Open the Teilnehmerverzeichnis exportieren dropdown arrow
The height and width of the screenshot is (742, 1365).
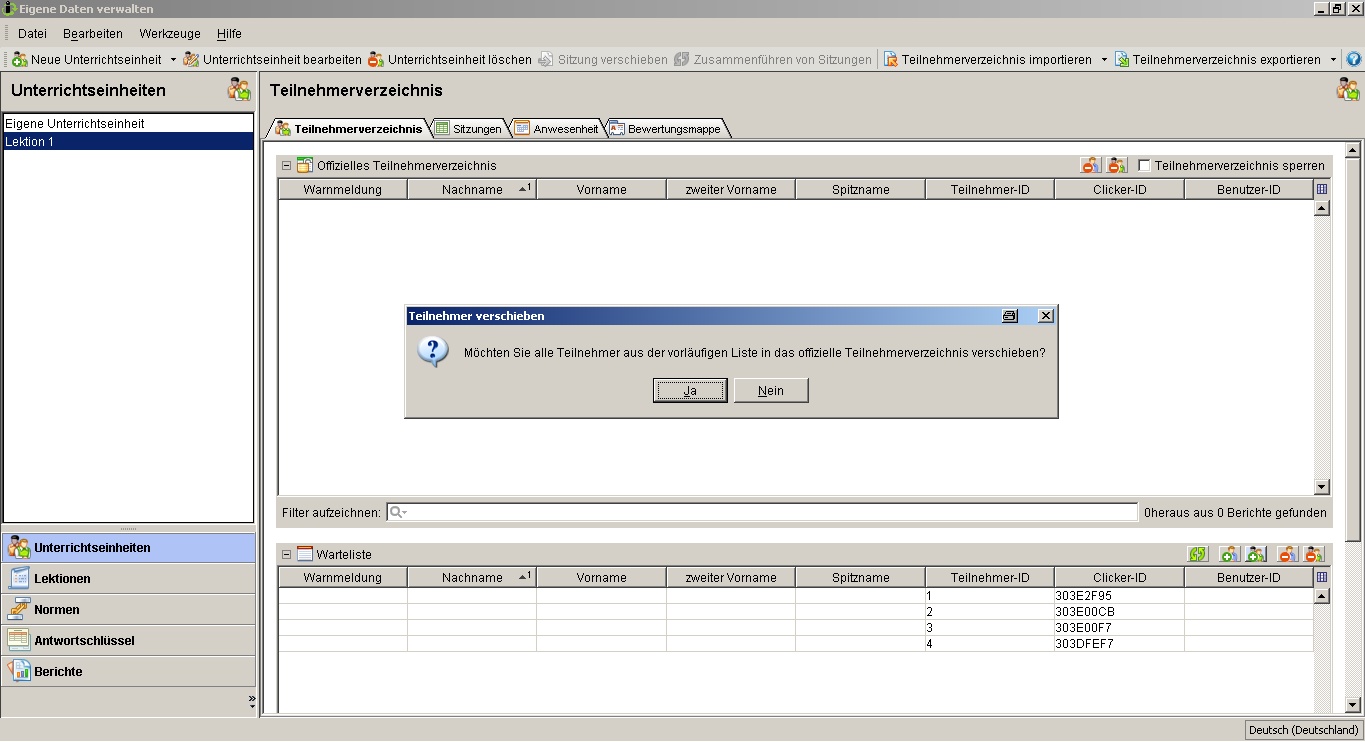(x=1333, y=60)
